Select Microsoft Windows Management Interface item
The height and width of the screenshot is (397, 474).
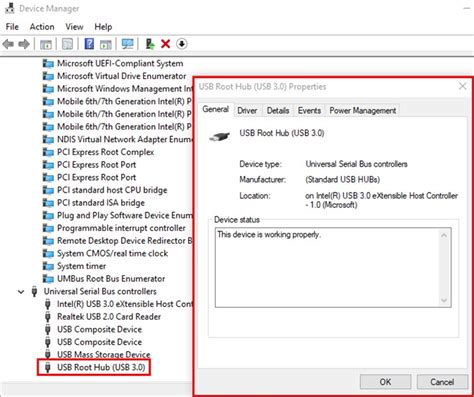click(x=125, y=89)
